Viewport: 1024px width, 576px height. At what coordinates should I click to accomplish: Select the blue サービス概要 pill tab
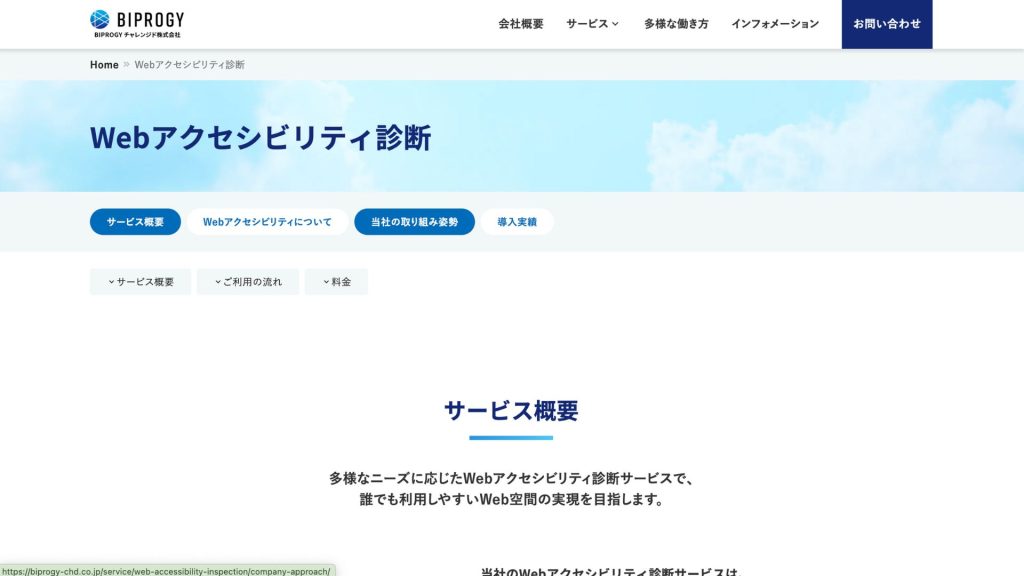pyautogui.click(x=135, y=222)
